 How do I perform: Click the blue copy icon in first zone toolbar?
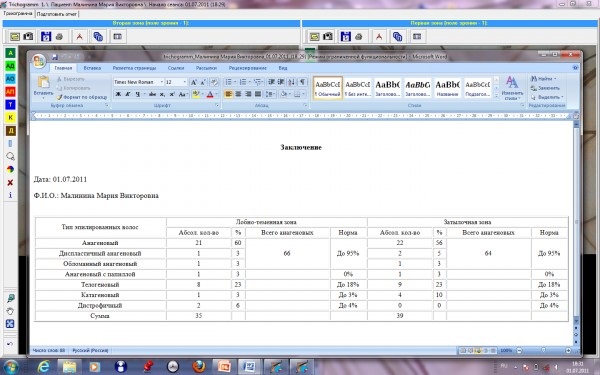coord(398,37)
